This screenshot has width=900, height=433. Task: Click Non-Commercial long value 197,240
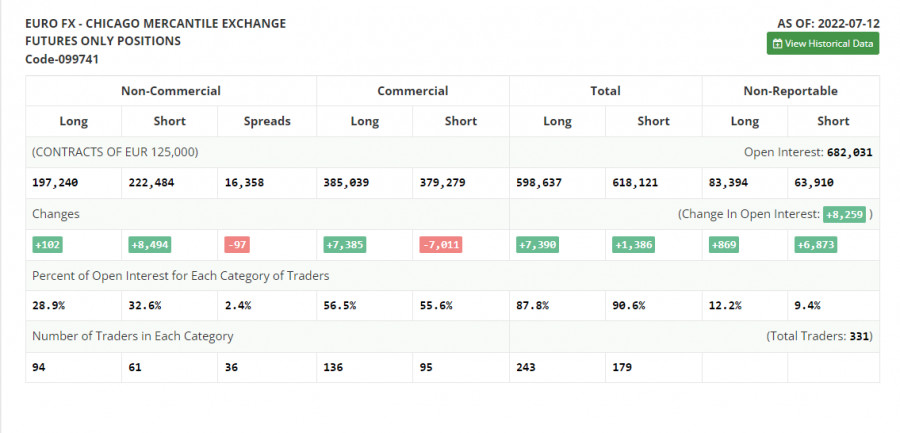pos(55,183)
